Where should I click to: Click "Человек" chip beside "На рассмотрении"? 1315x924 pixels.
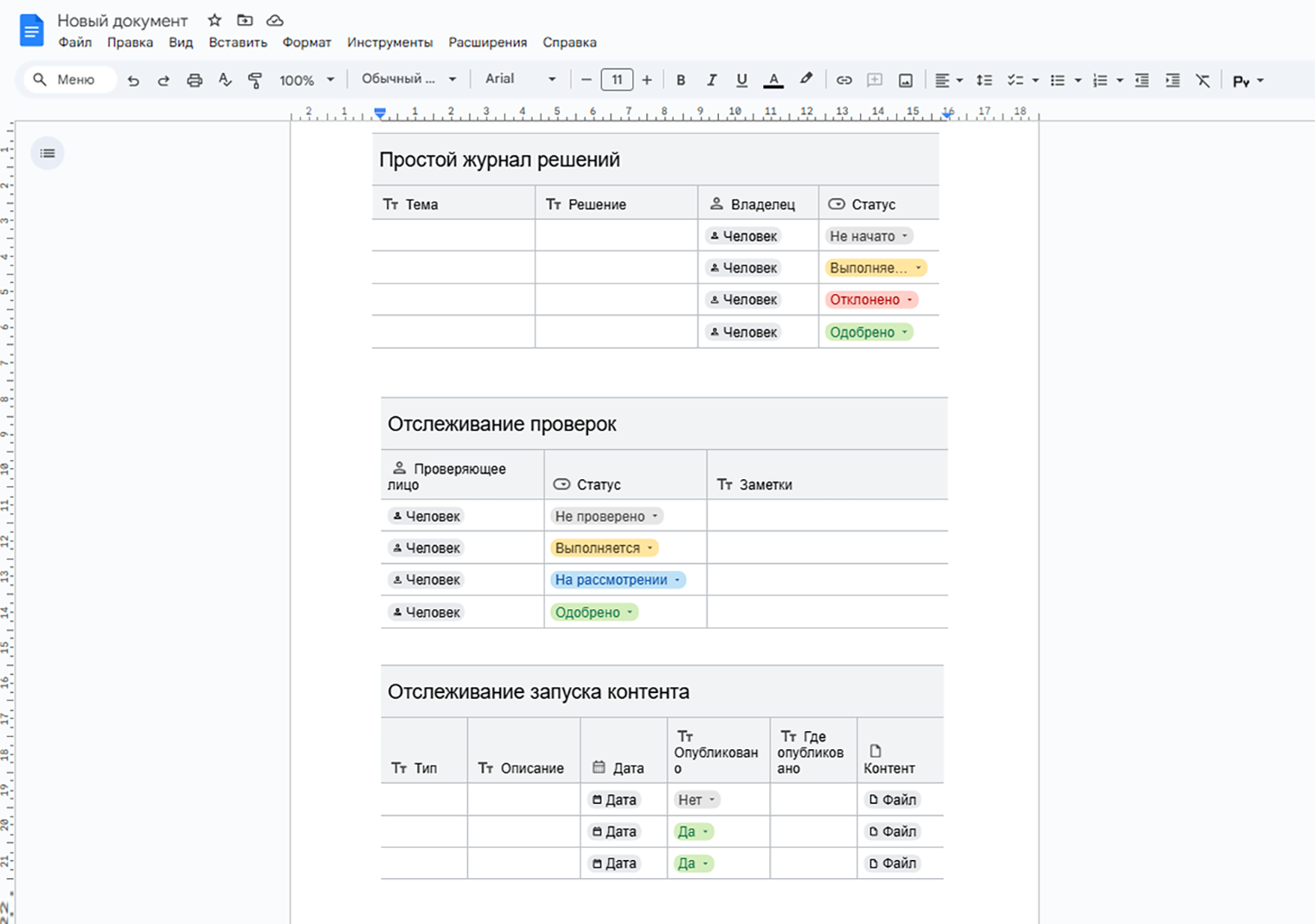(x=426, y=580)
